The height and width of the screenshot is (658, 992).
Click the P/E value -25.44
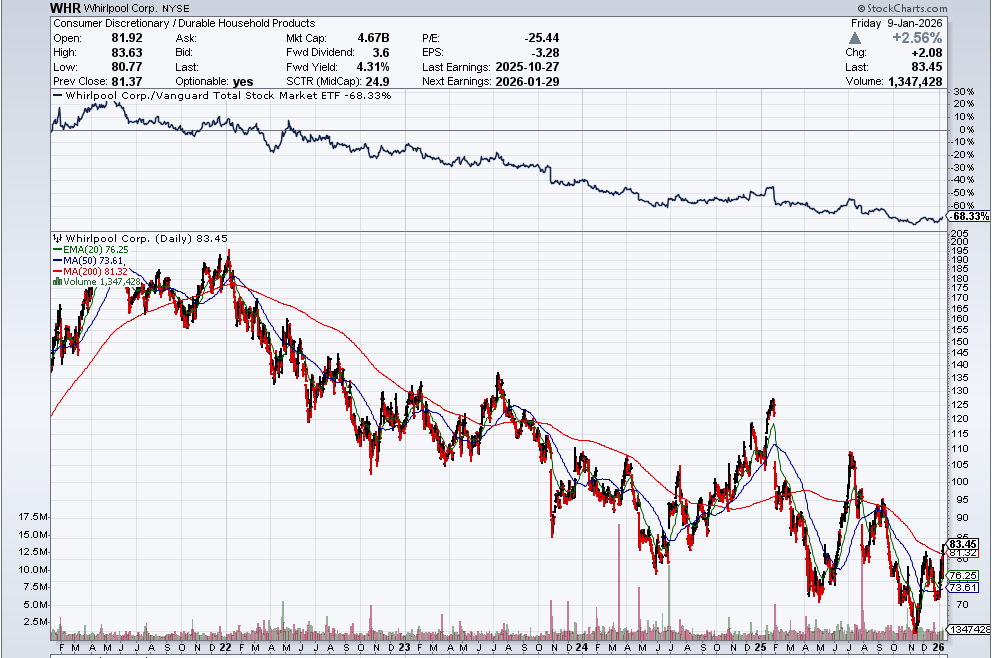click(x=542, y=38)
